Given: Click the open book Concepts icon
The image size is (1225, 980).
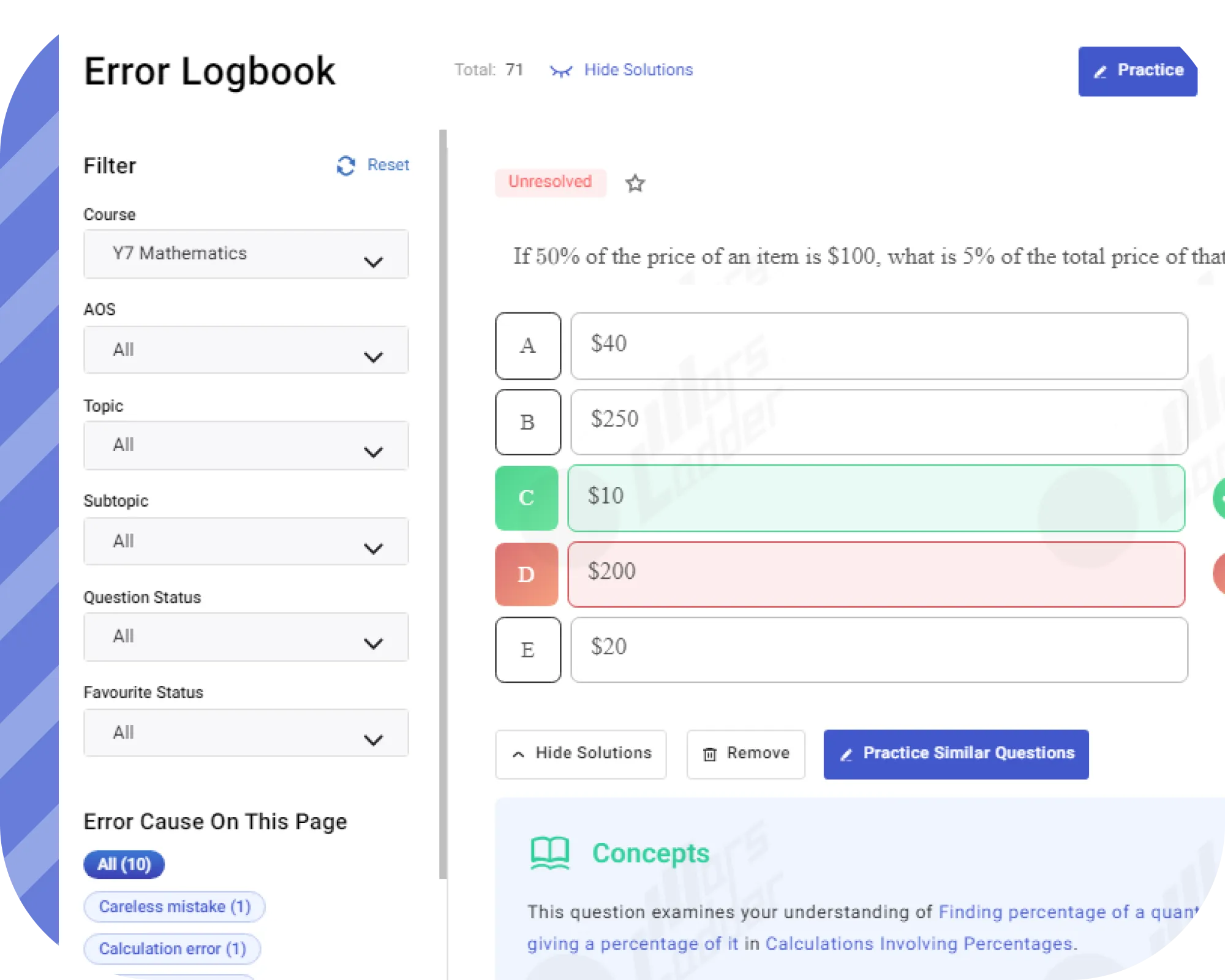Looking at the screenshot, I should coord(550,853).
